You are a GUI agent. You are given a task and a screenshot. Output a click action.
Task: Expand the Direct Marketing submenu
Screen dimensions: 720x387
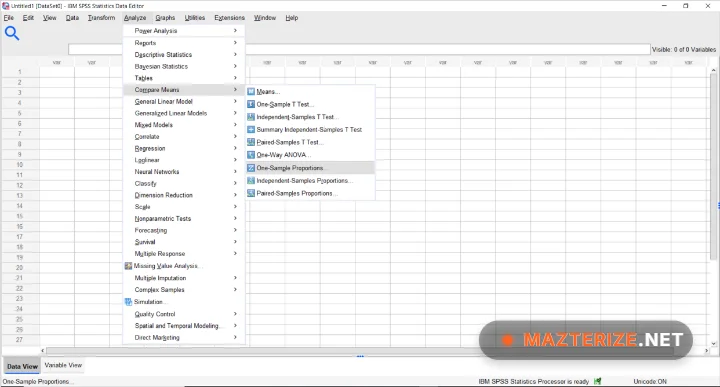(184, 337)
